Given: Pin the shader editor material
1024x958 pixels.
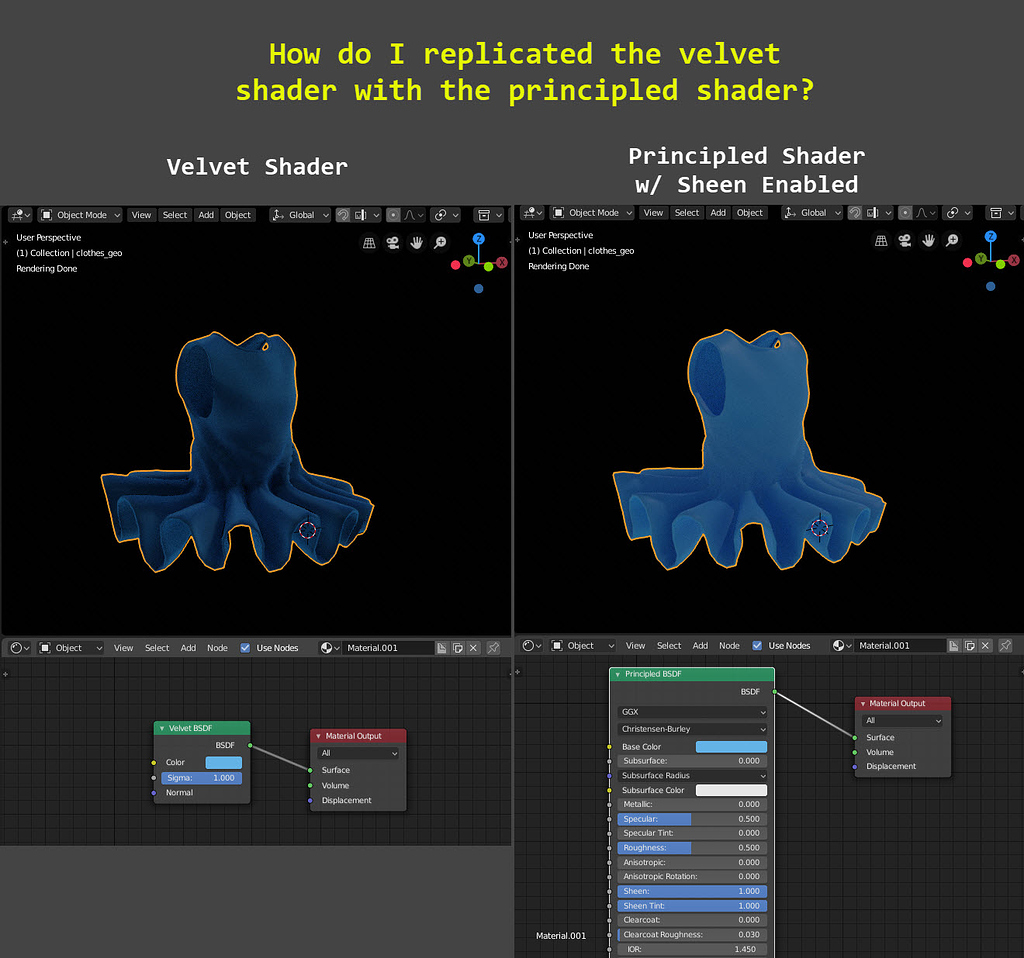Looking at the screenshot, I should [x=493, y=647].
